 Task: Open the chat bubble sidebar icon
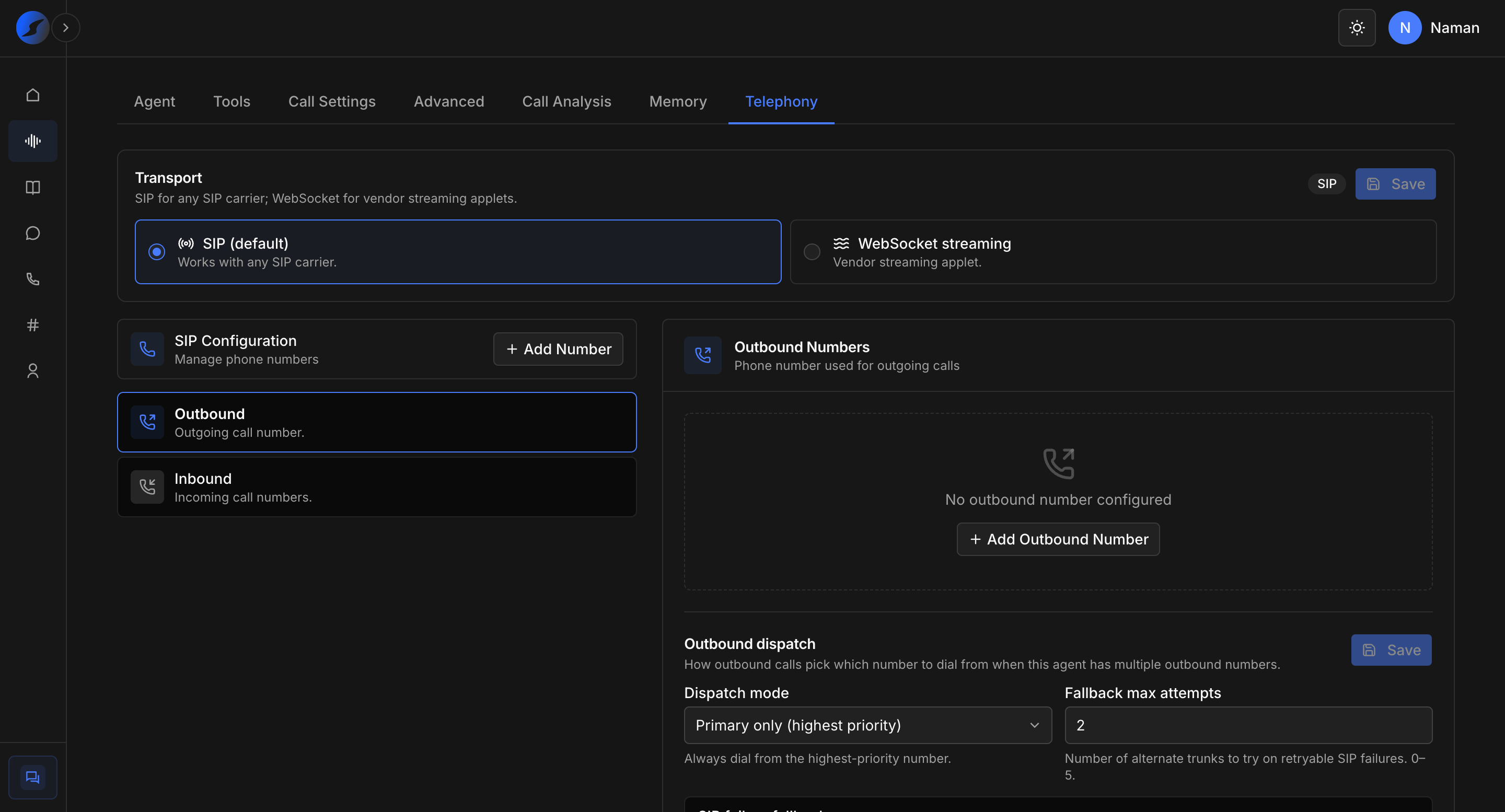33,233
